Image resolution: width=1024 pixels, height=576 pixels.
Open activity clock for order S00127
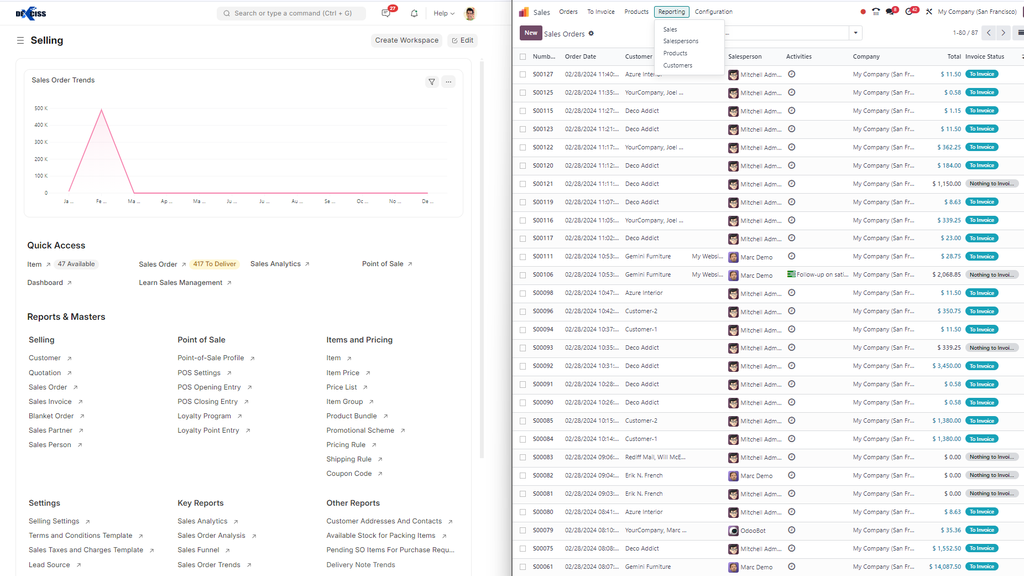(792, 74)
